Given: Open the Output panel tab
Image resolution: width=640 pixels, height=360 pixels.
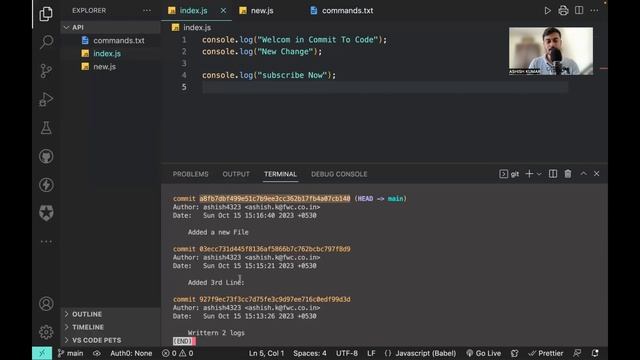Looking at the screenshot, I should click(x=236, y=174).
